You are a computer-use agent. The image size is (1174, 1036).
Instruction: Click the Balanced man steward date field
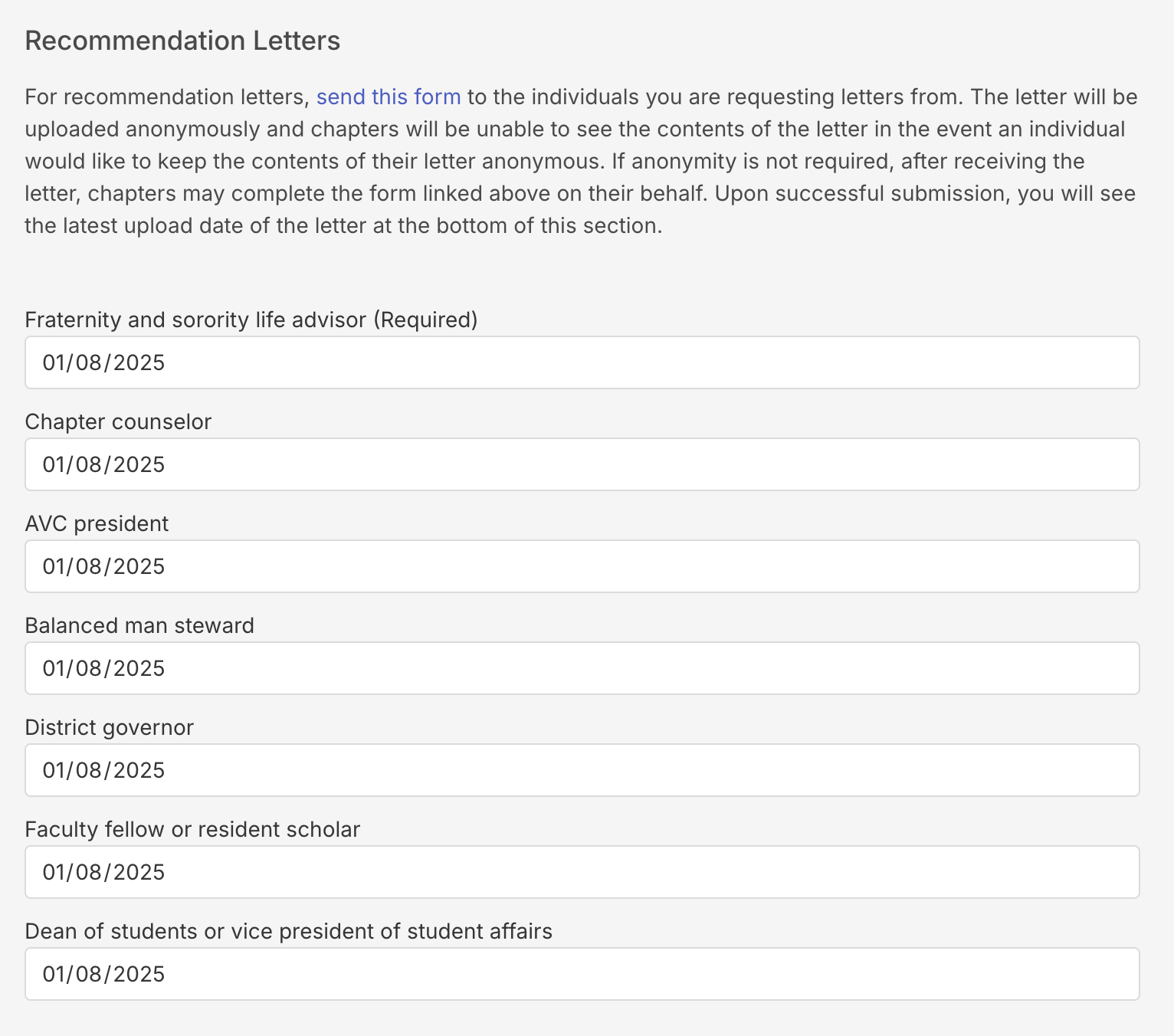pos(582,668)
